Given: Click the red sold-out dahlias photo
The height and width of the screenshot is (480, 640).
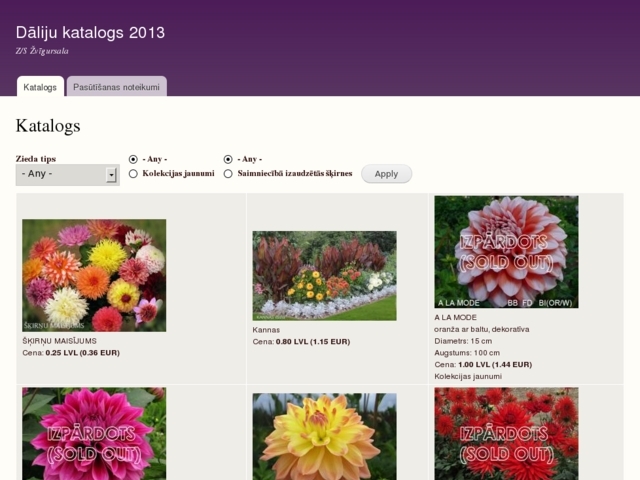Looking at the screenshot, I should point(506,433).
